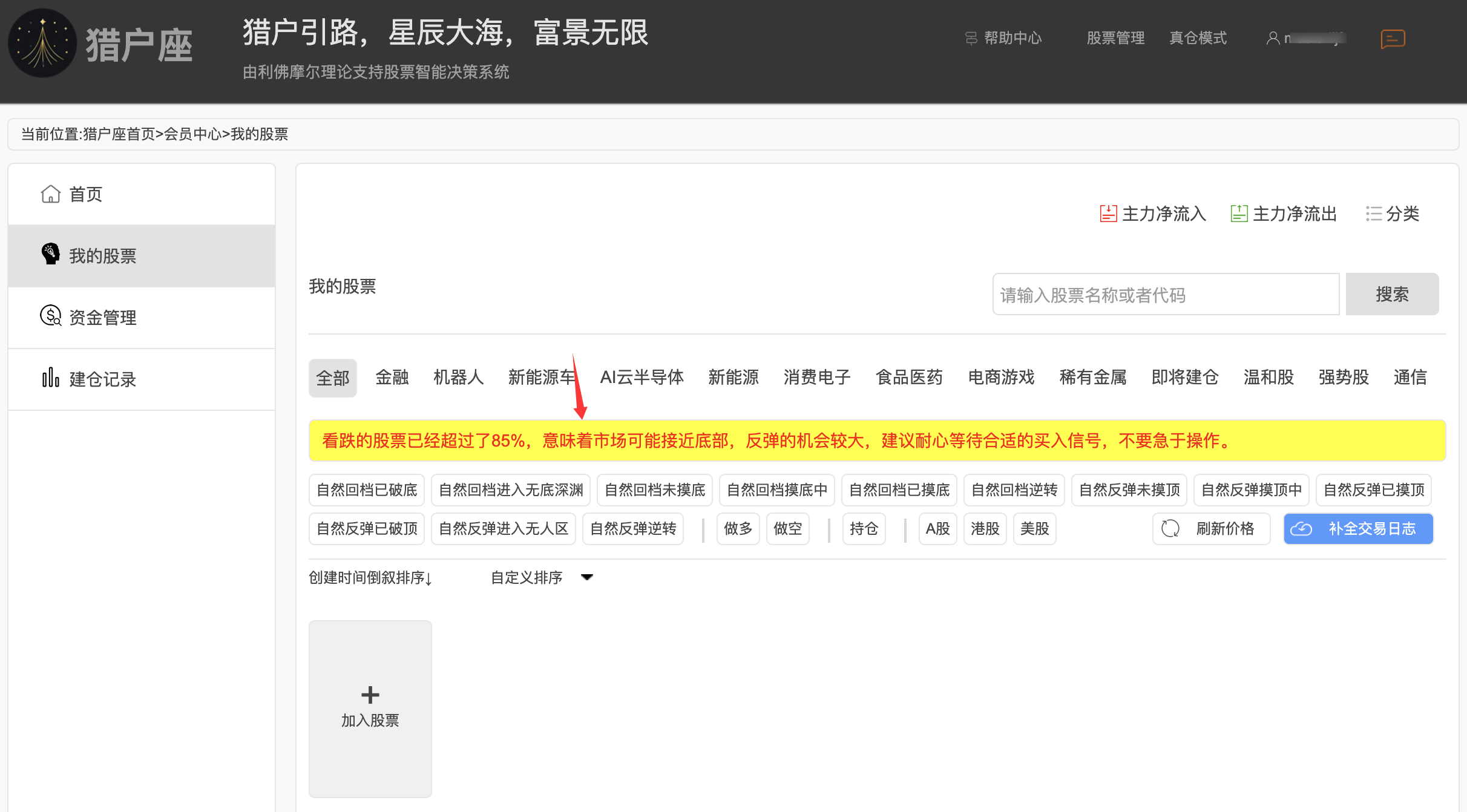Click the help center icon
Image resolution: width=1467 pixels, height=812 pixels.
971,38
